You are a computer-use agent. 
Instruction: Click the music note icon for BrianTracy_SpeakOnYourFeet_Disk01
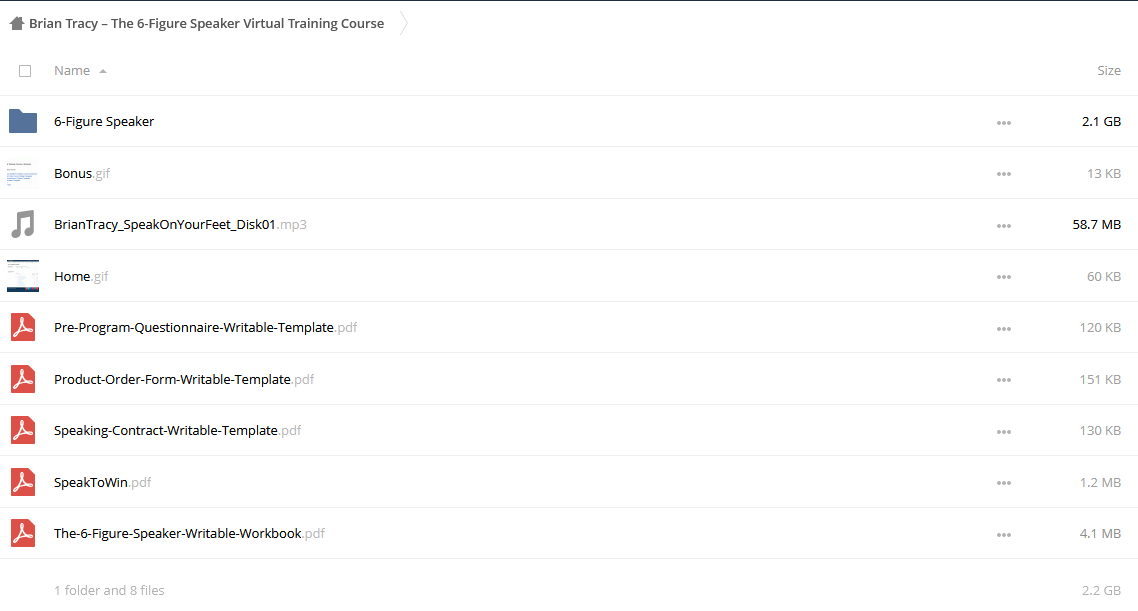23,224
